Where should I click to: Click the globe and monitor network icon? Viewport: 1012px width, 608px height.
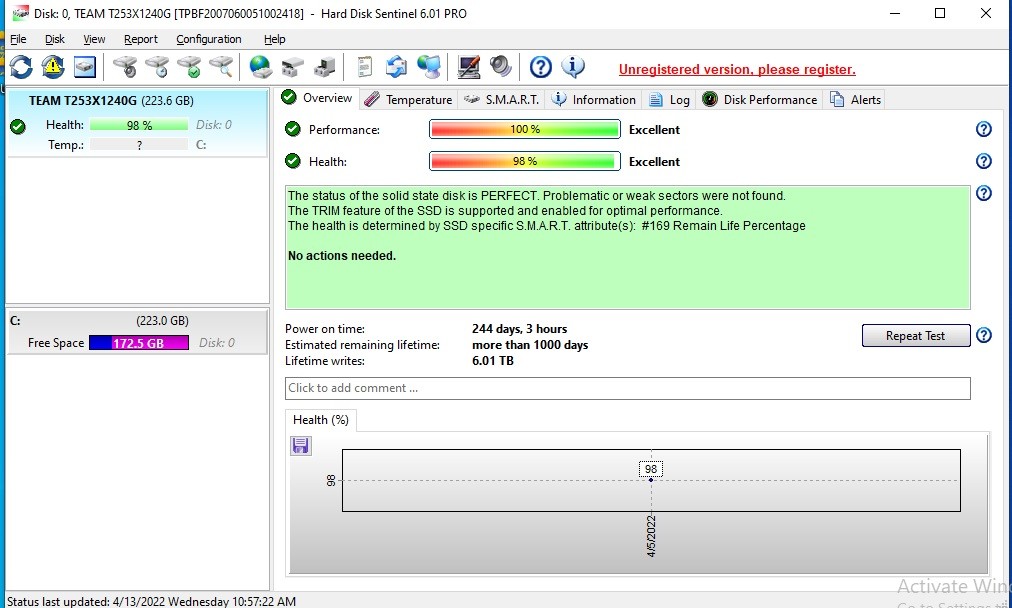click(429, 66)
